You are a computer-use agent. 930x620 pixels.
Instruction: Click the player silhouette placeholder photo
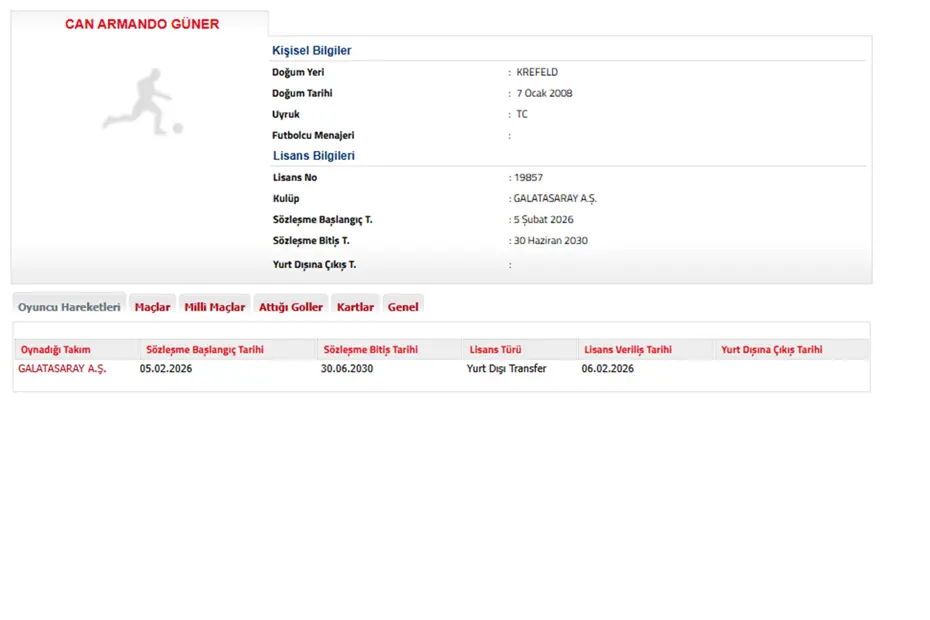143,101
